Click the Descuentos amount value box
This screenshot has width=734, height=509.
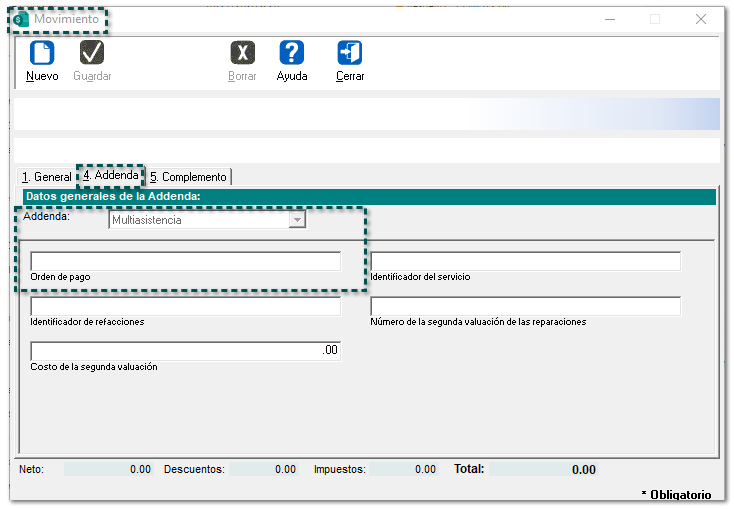click(263, 469)
